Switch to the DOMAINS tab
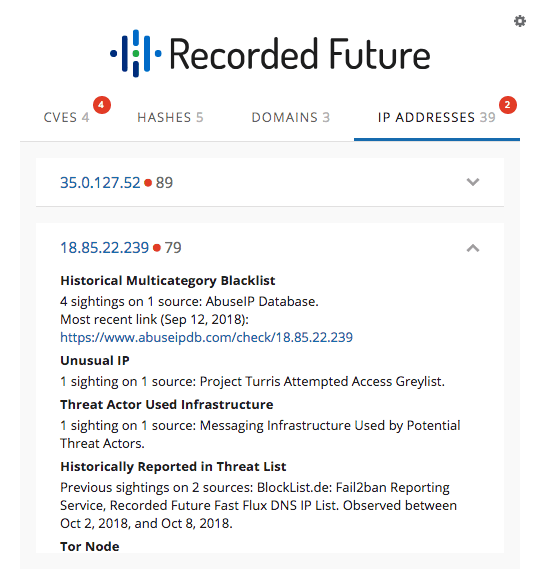 pyautogui.click(x=291, y=118)
